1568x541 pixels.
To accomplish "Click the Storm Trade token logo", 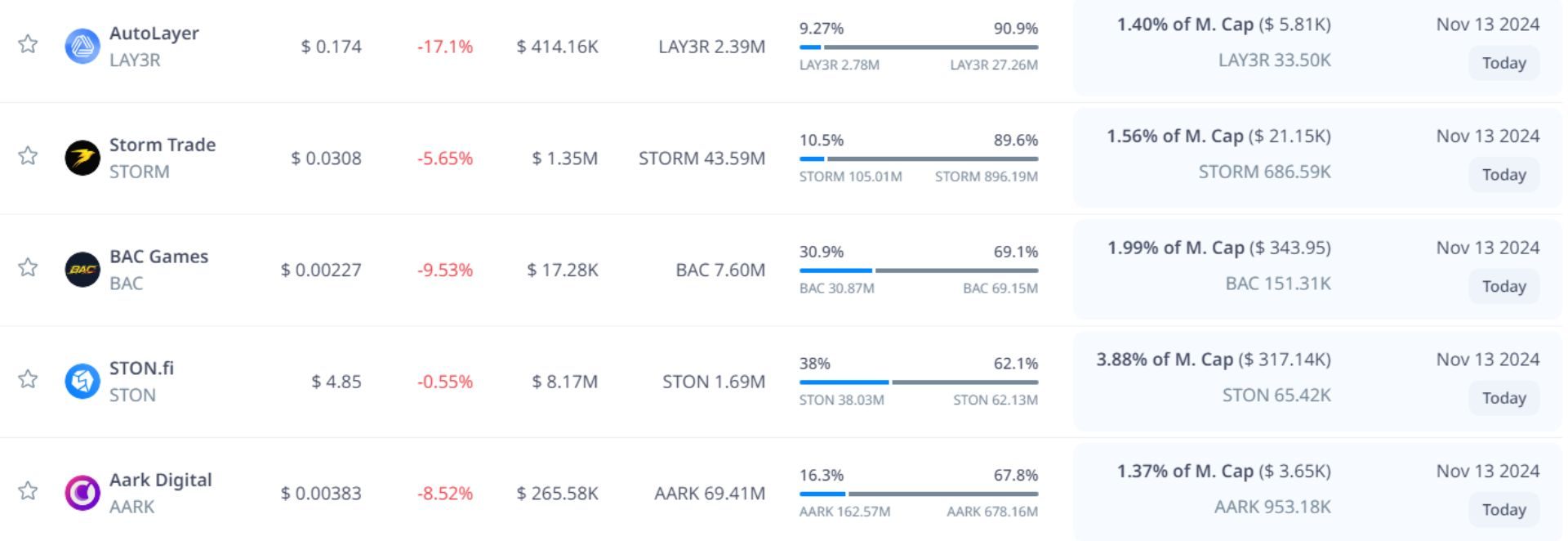I will pos(82,158).
